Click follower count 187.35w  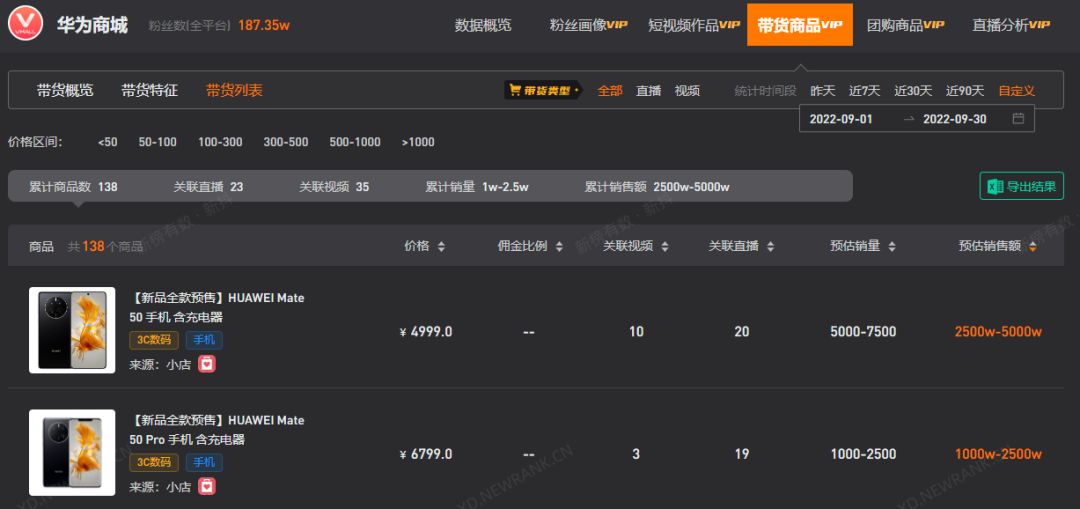[x=264, y=25]
